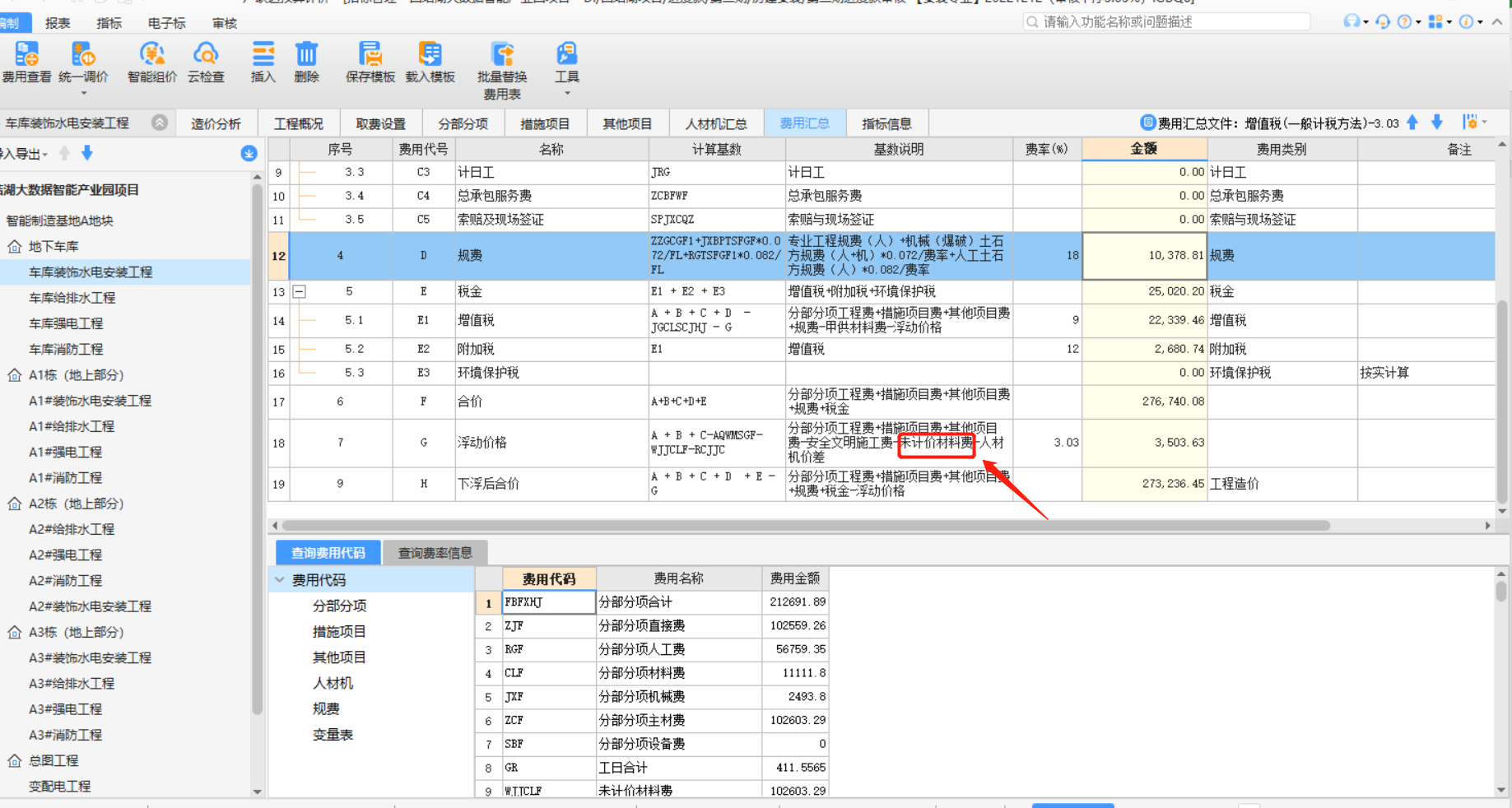
Task: Move fee file up with blue arrow
Action: [1412, 123]
